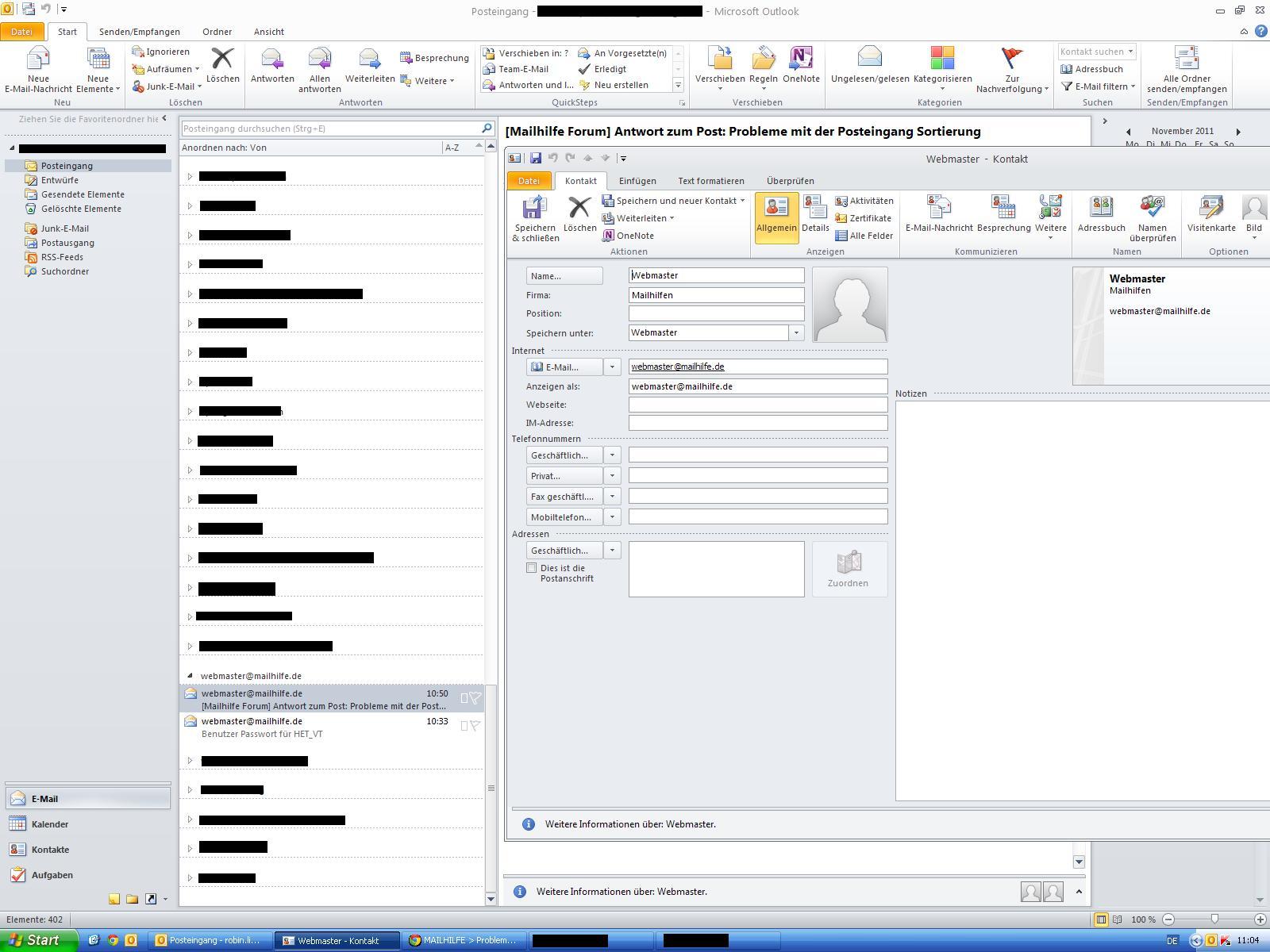
Task: Open Einfügen tab in contact window
Action: 637,181
